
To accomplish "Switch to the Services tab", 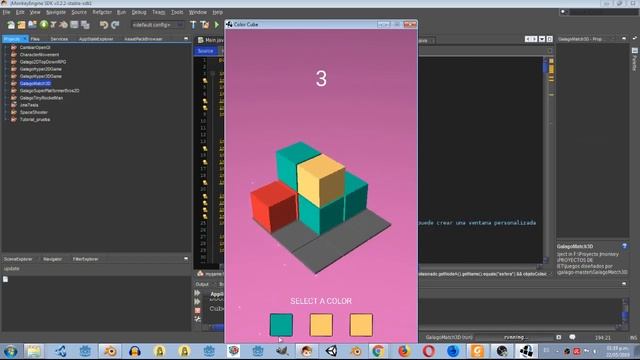I will click(x=59, y=39).
